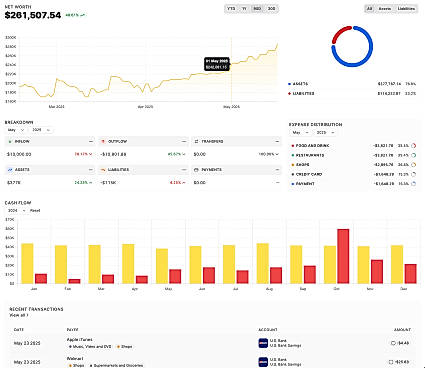Screen dimensions: 425x368
Task: Click amount icon in Walmart row
Action: pyautogui.click(x=391, y=362)
